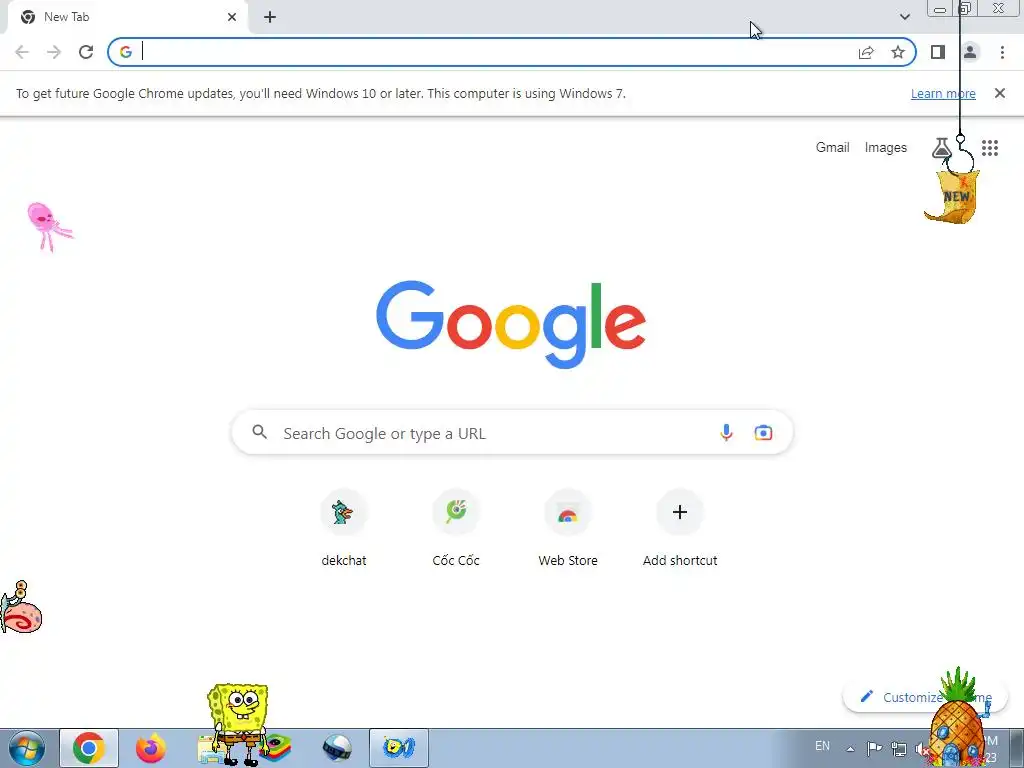Image resolution: width=1024 pixels, height=768 pixels.
Task: Open network tray icon
Action: click(899, 749)
